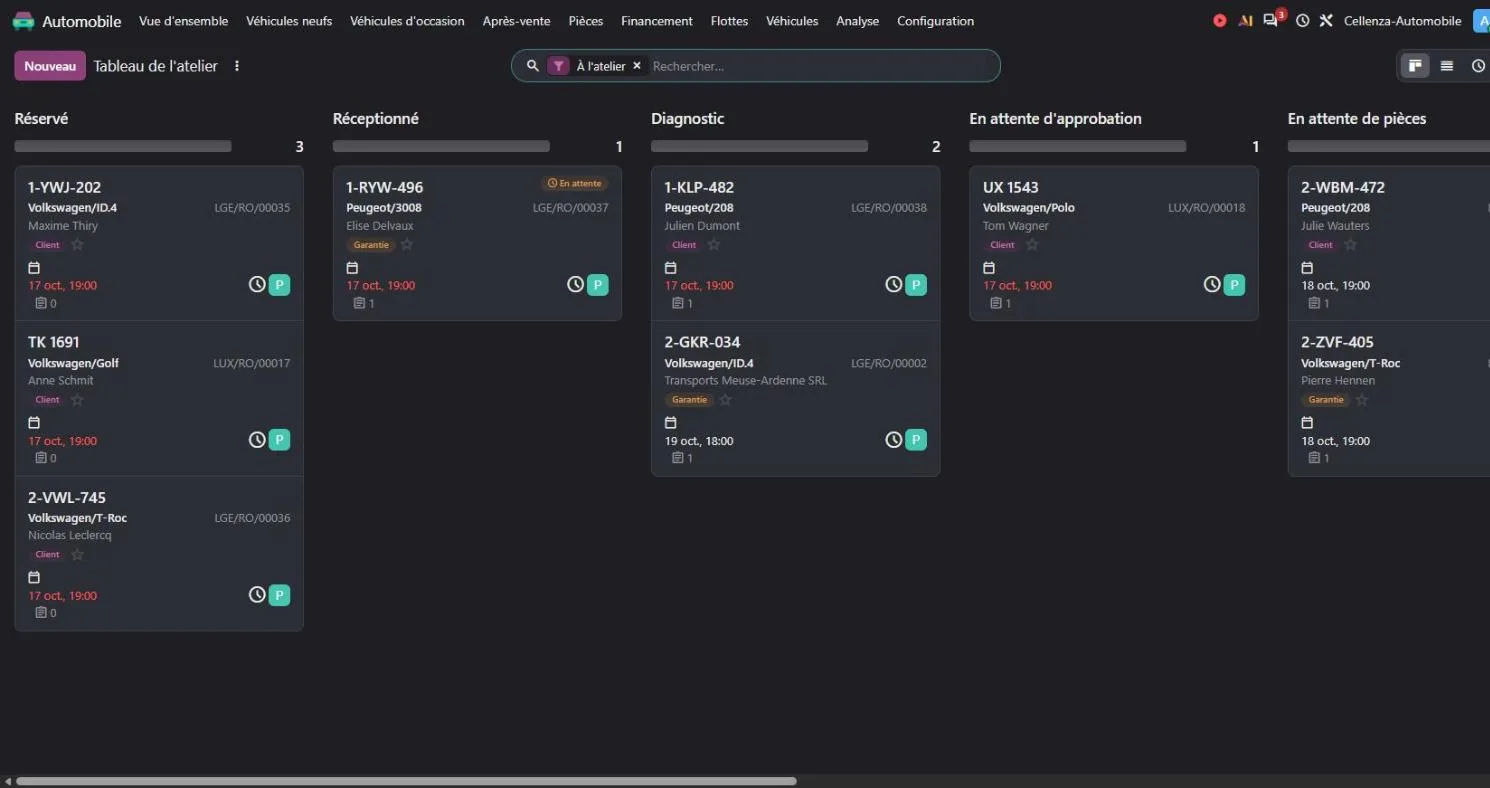The height and width of the screenshot is (788, 1490).
Task: Star the UX 1543 card
Action: tap(1032, 245)
